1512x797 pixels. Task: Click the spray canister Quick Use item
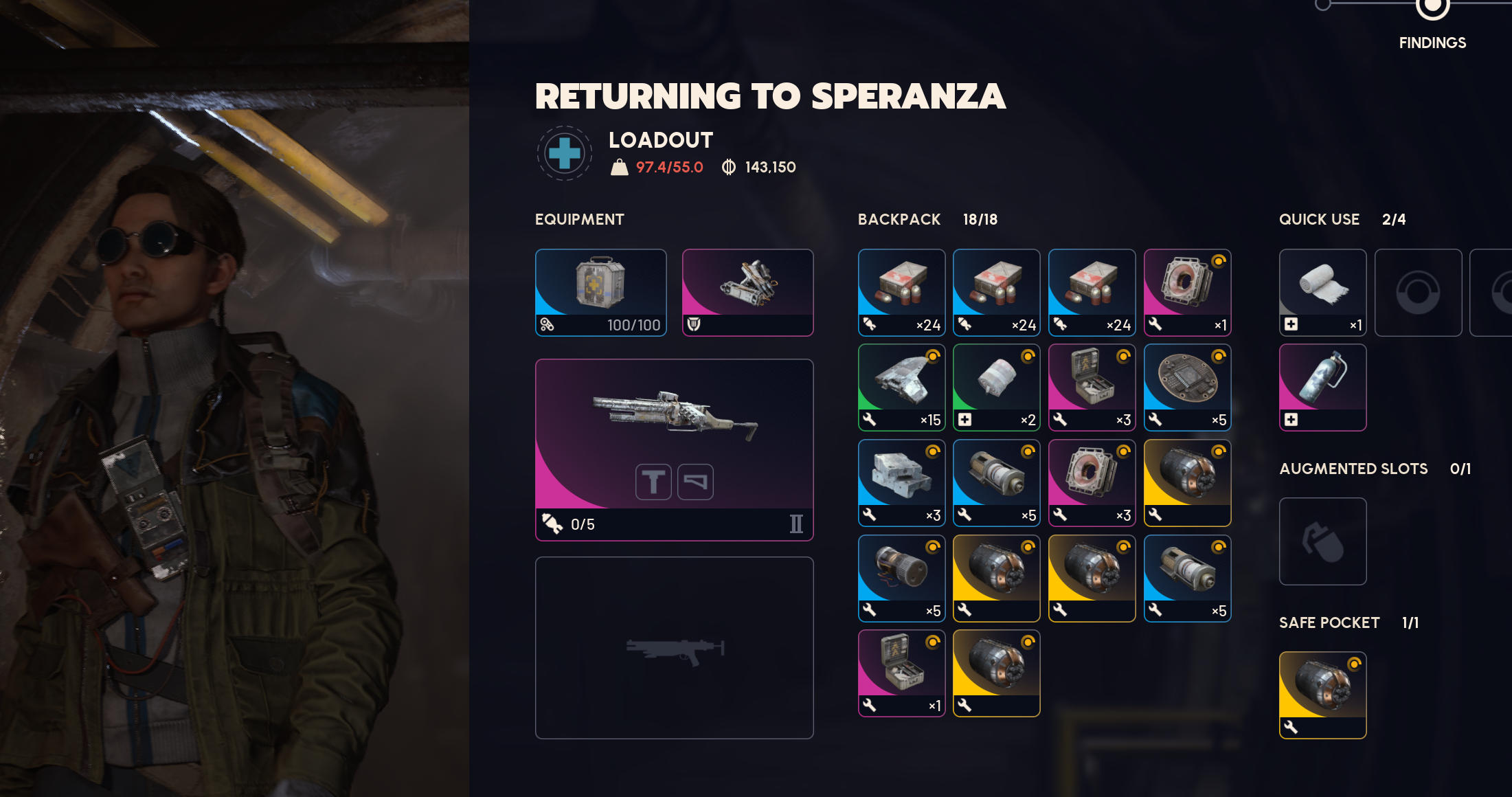pos(1322,388)
